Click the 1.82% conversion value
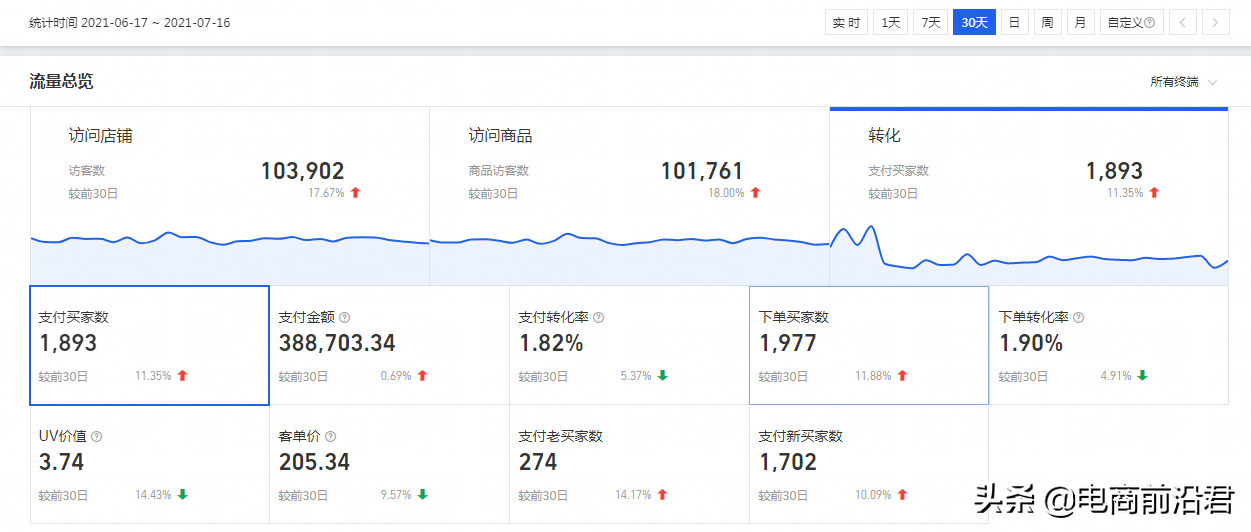The image size is (1251, 532). click(x=551, y=343)
